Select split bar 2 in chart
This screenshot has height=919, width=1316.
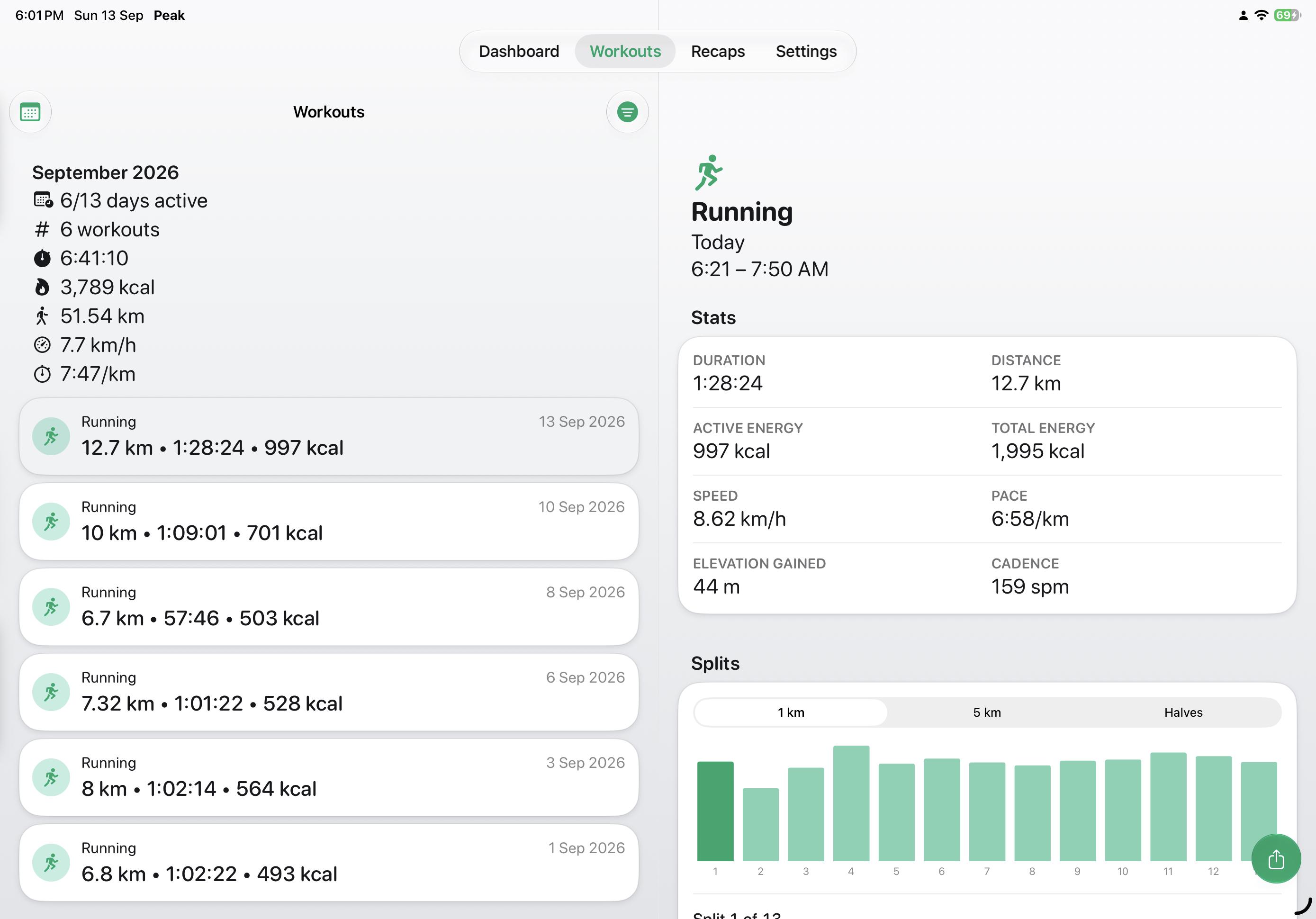pos(760,824)
